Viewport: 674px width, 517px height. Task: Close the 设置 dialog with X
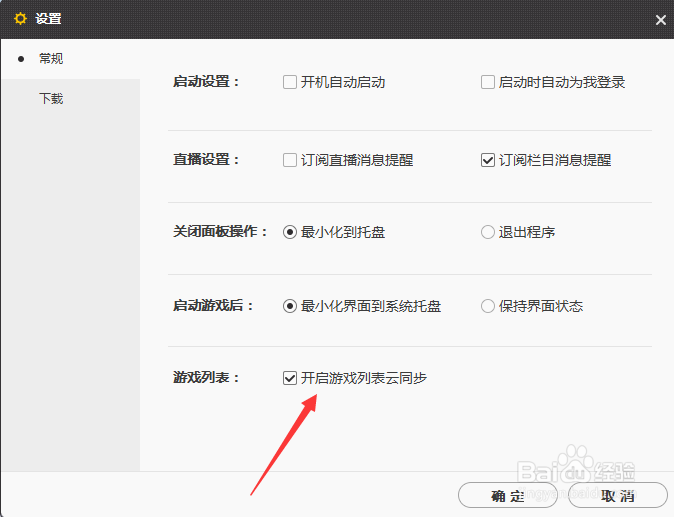[661, 20]
